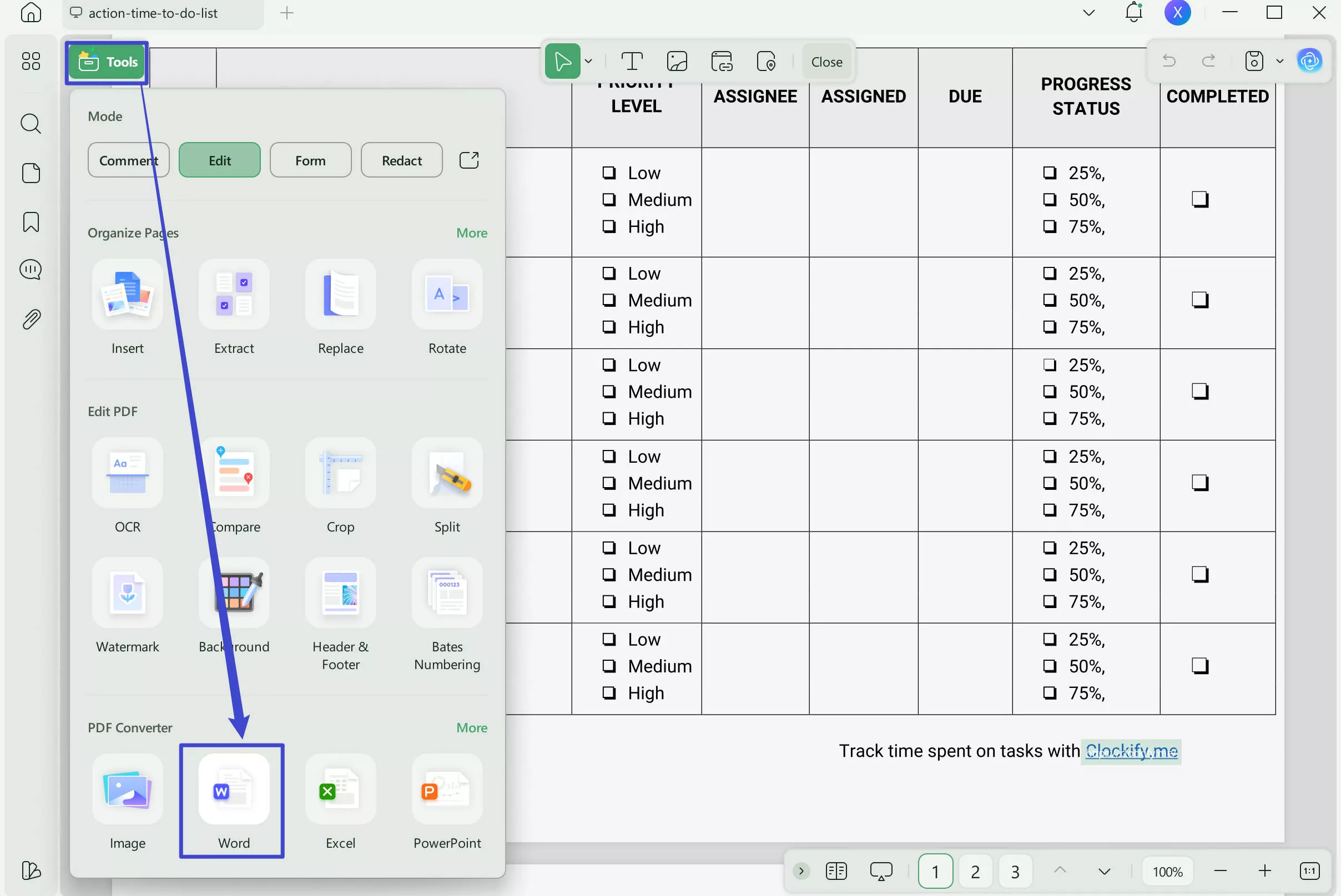Click the 100% zoom level field
Viewport: 1341px width, 896px height.
click(x=1167, y=871)
